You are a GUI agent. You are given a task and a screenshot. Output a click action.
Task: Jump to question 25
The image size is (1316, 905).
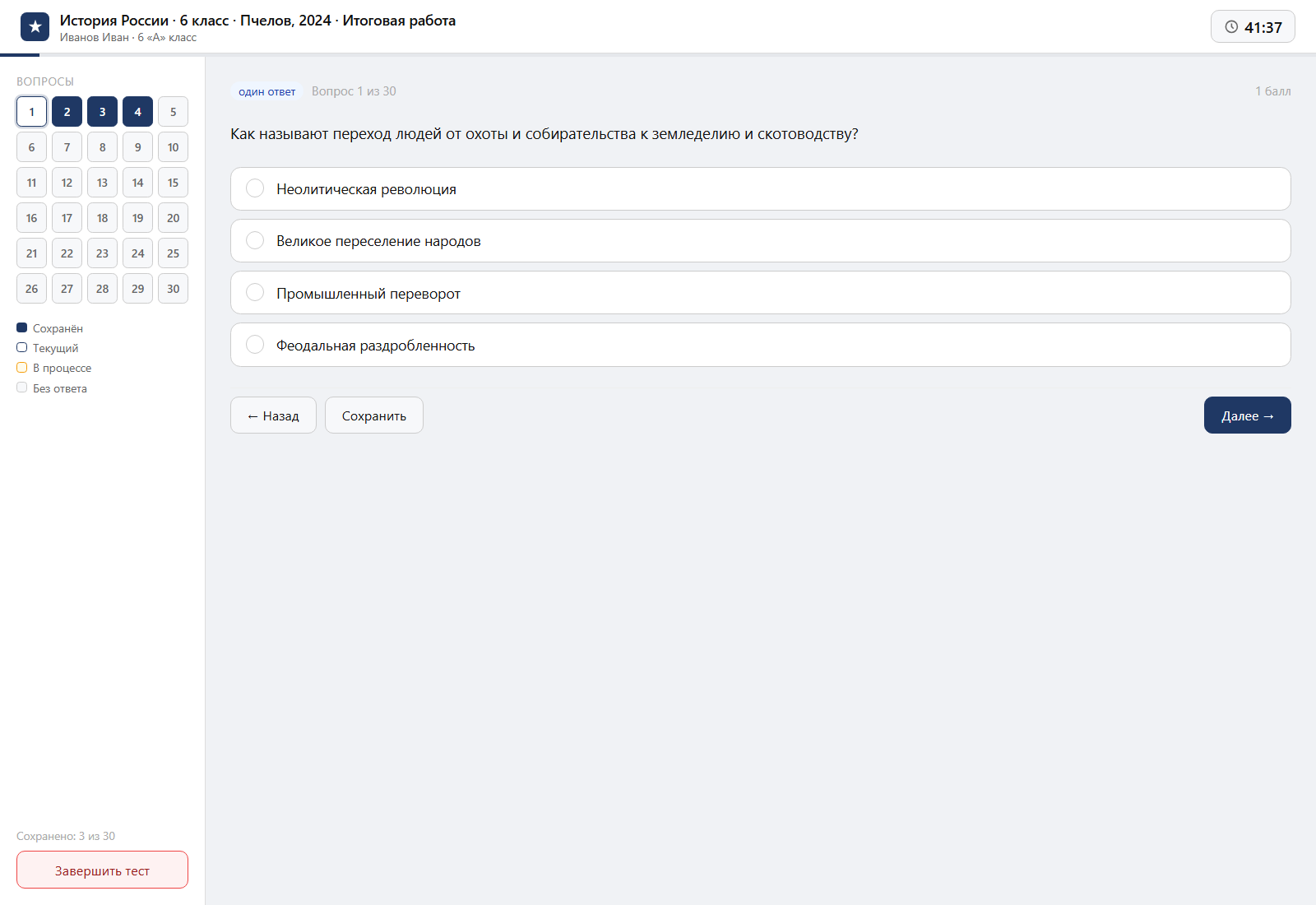[x=173, y=253]
